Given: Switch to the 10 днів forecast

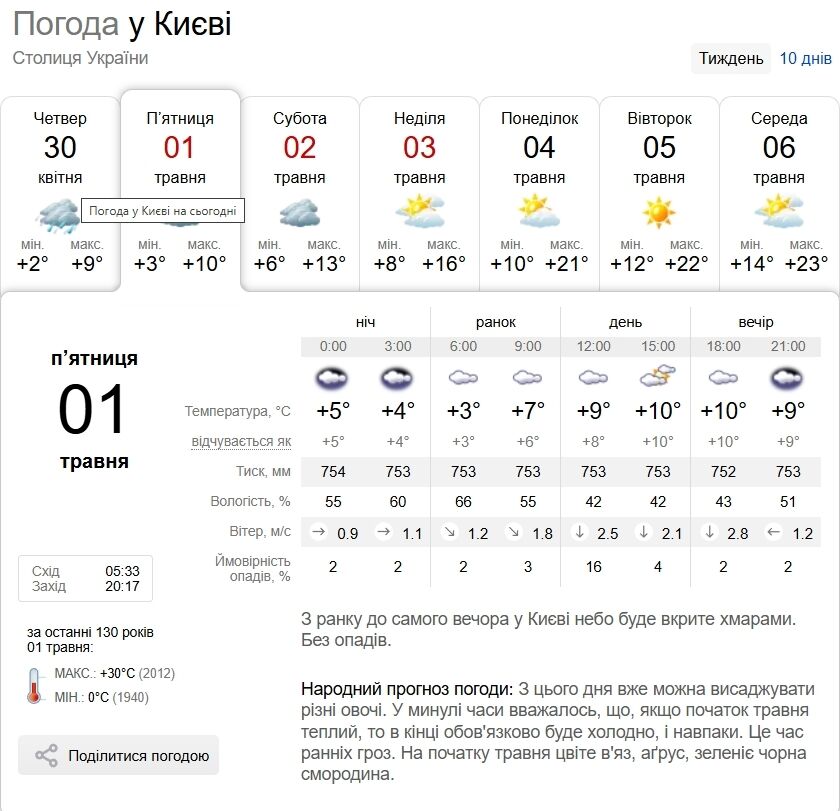Looking at the screenshot, I should [805, 58].
